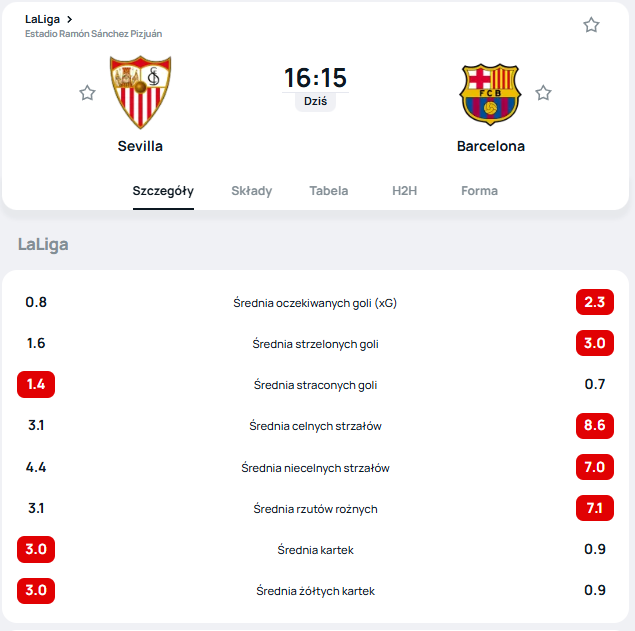Open the LaLiga league link chevron
Viewport: 635px width, 631px height.
(69, 19)
